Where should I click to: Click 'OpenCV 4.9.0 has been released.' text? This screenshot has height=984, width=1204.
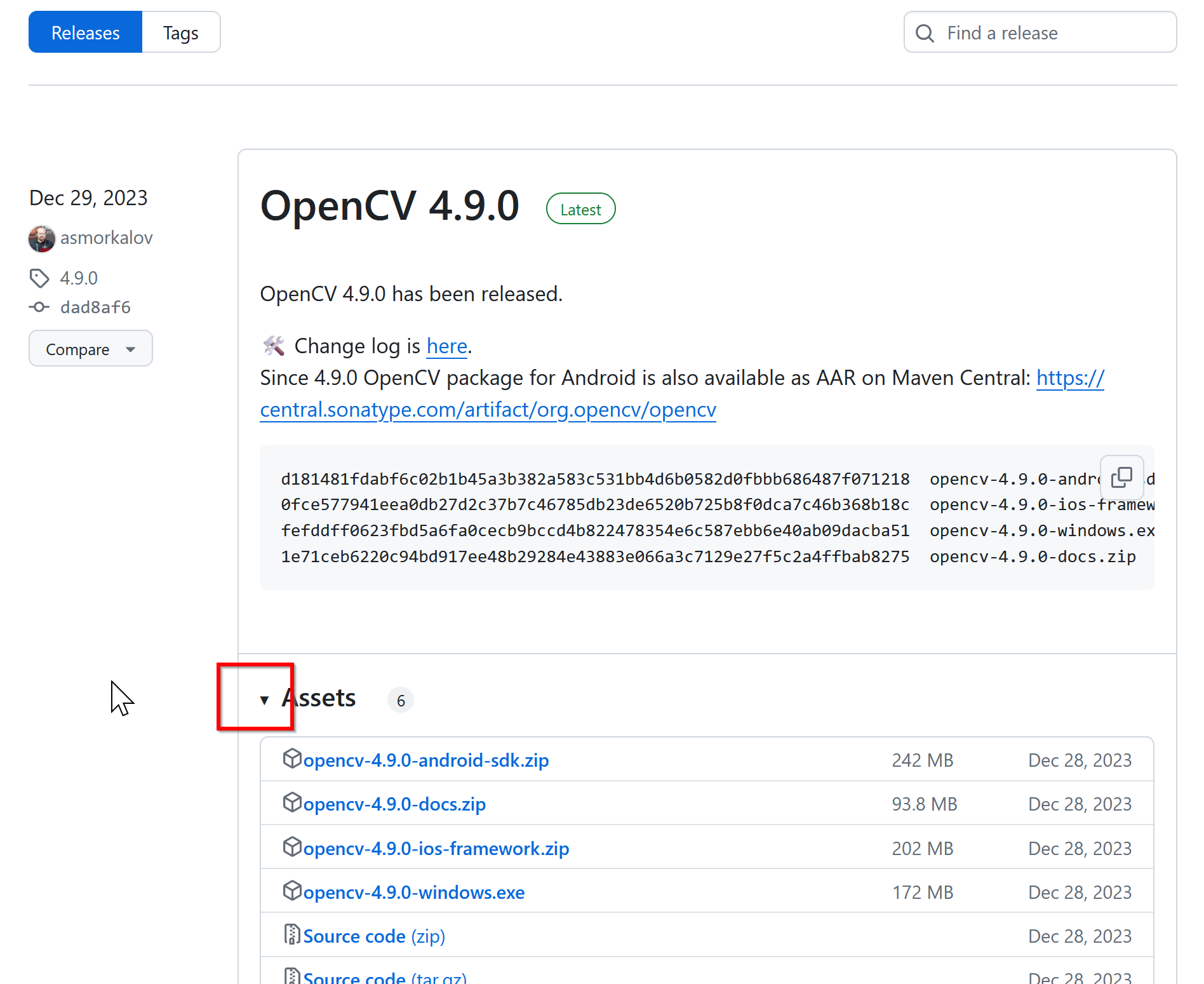click(x=411, y=294)
